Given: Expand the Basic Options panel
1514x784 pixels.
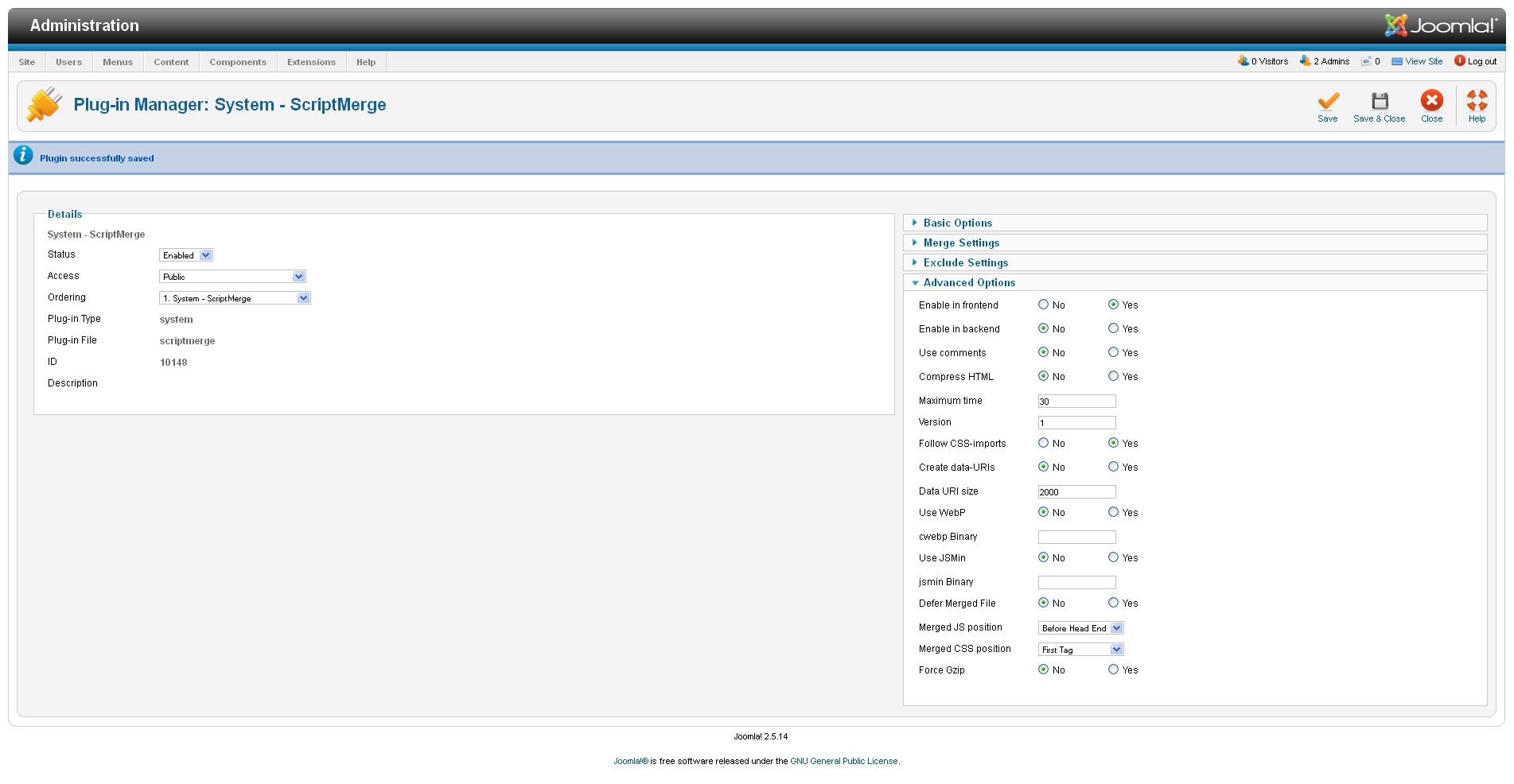Looking at the screenshot, I should click(x=957, y=223).
